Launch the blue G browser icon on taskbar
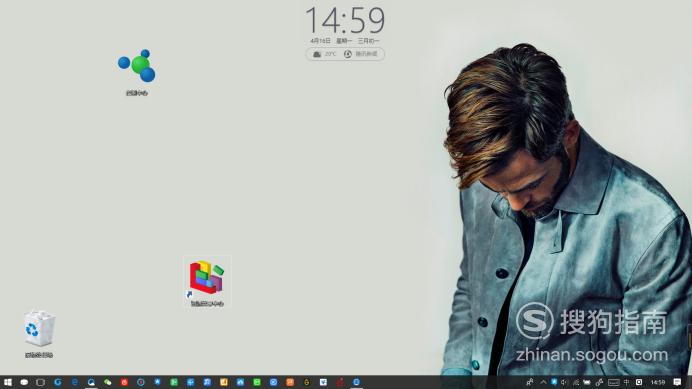The width and height of the screenshot is (692, 389). click(57, 382)
